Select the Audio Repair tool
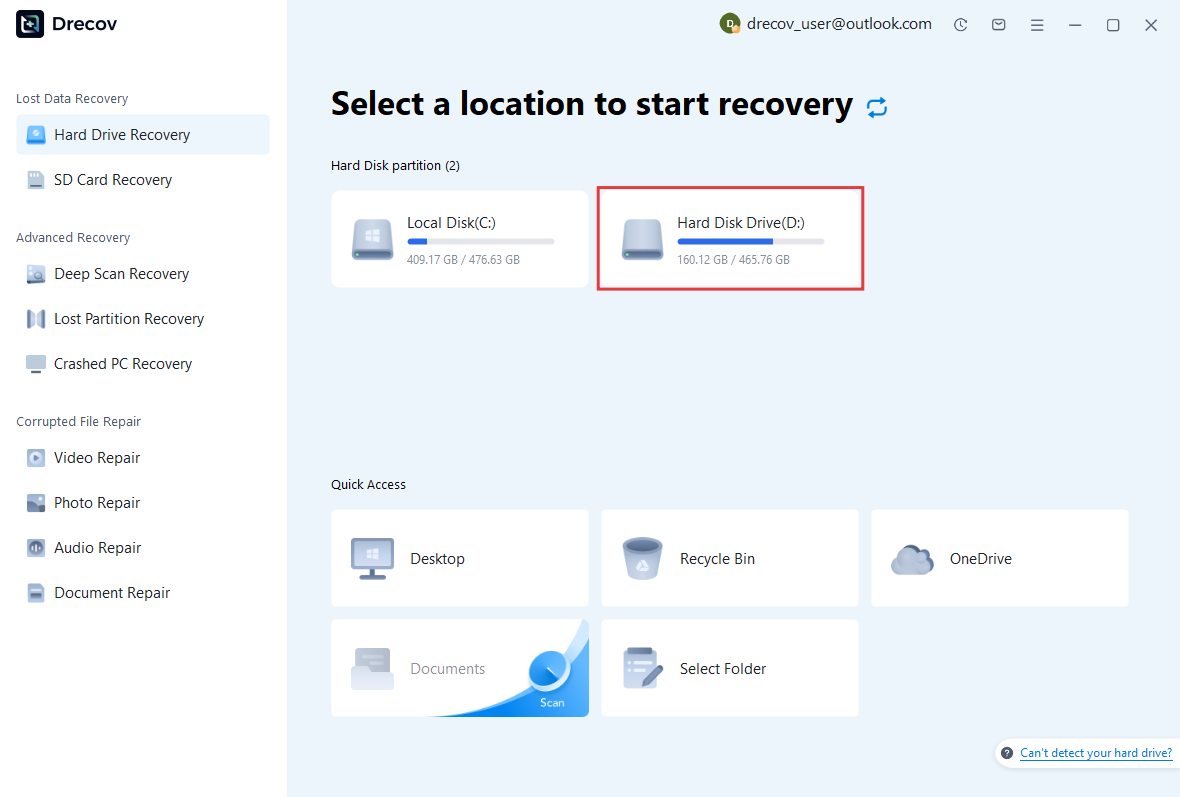1180x797 pixels. [95, 547]
